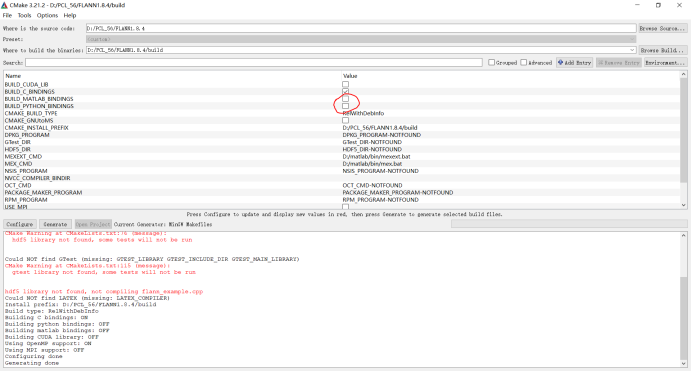692x371 pixels.
Task: Toggle BUILD_CUDA_LIB checkbox
Action: point(346,84)
